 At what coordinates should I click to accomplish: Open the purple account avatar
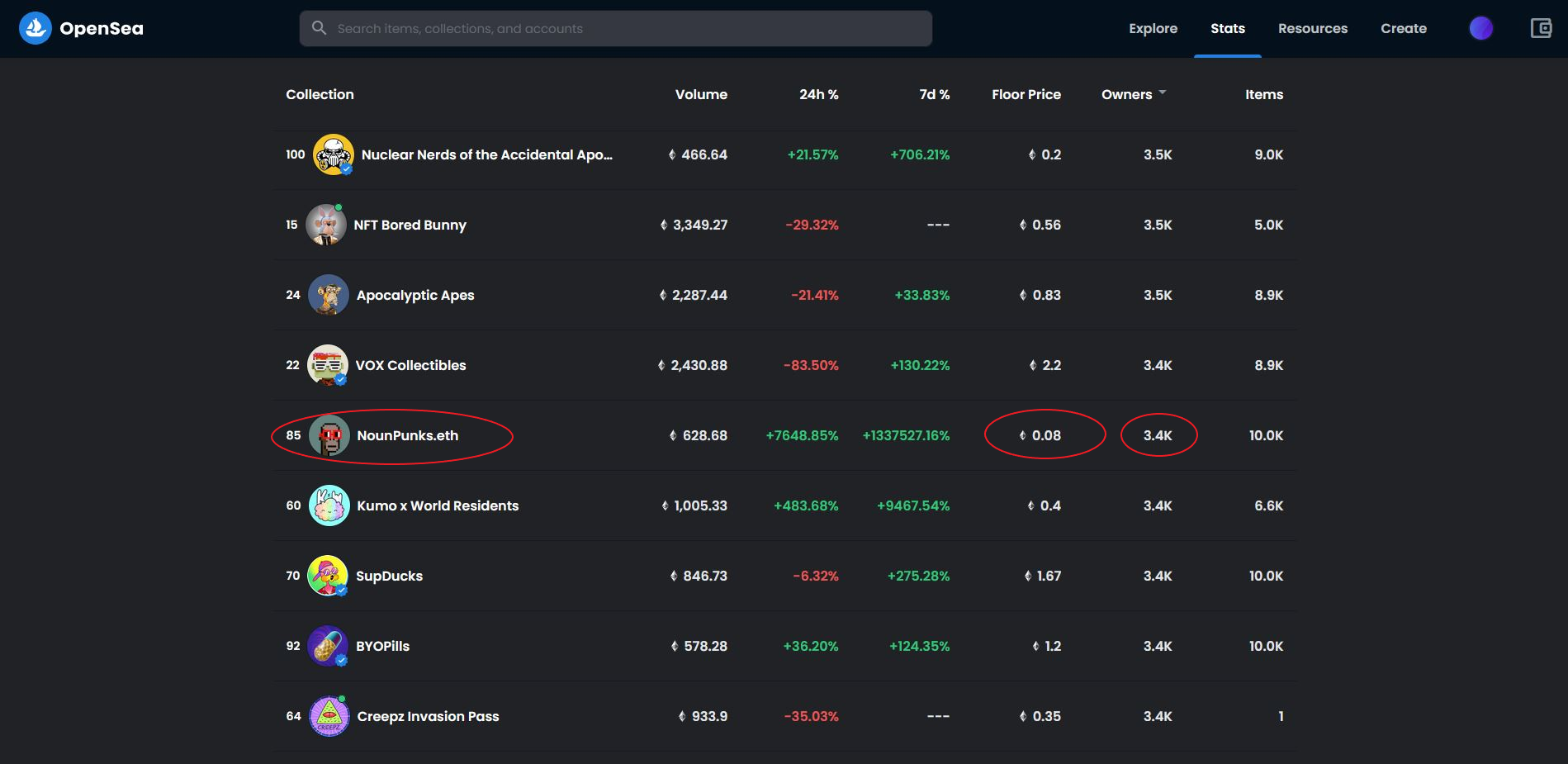(1481, 28)
